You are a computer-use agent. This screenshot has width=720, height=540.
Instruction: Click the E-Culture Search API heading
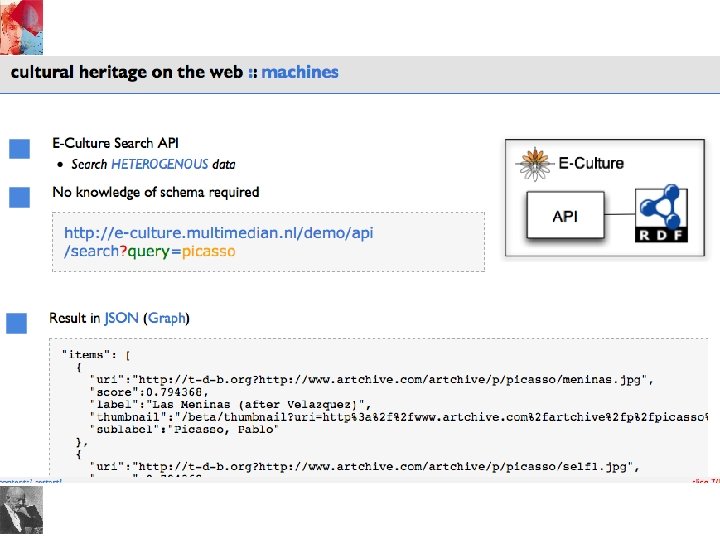[115, 144]
